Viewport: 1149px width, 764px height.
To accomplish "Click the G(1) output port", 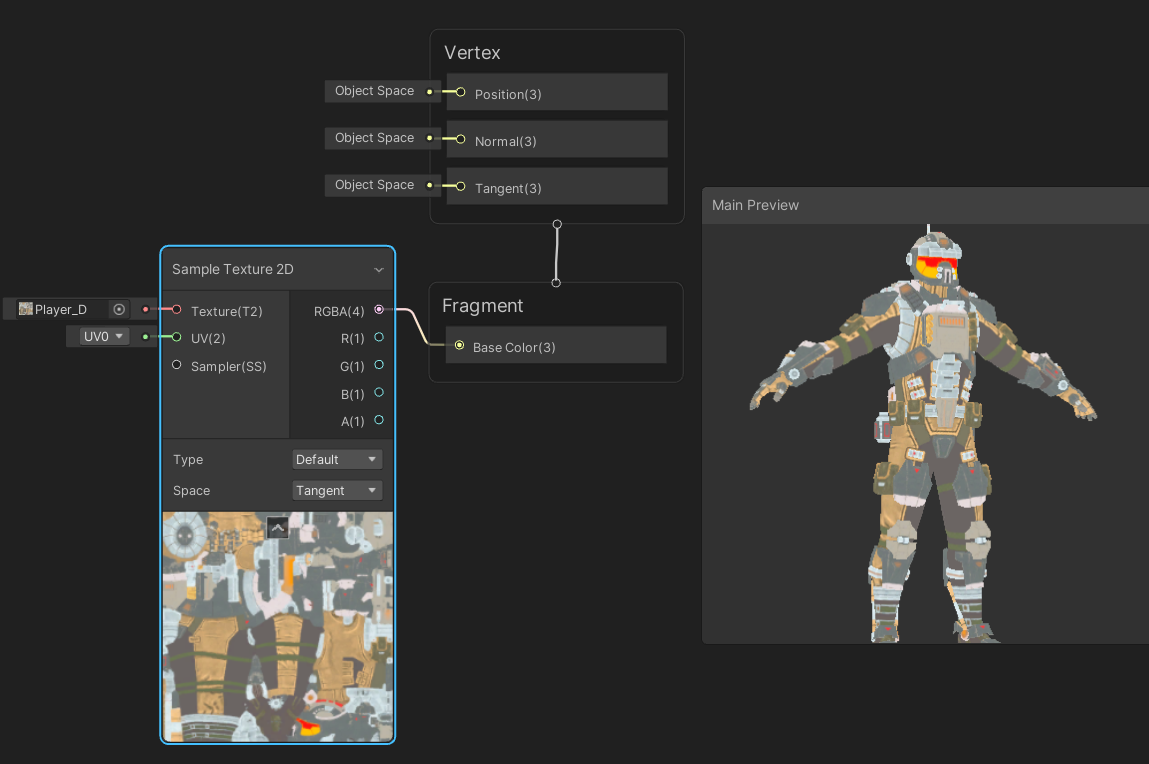I will pos(379,365).
